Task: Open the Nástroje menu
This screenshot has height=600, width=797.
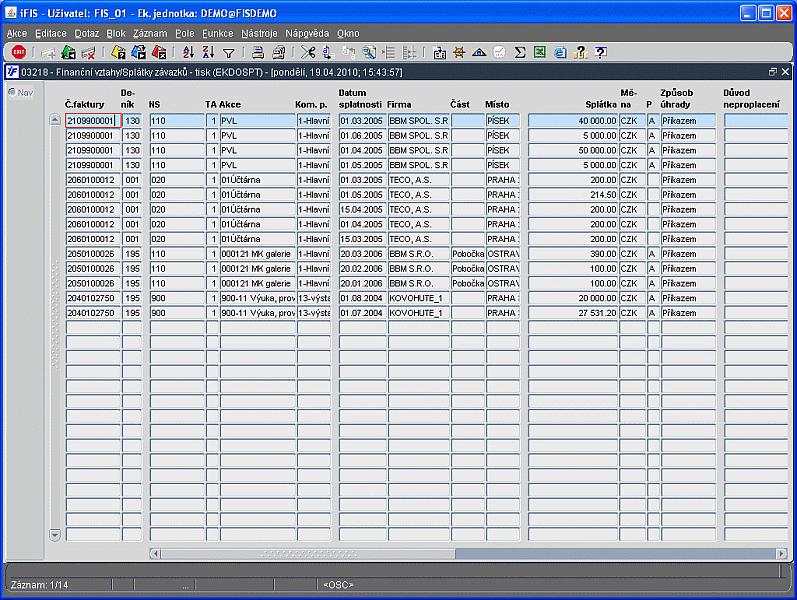Action: pyautogui.click(x=259, y=33)
